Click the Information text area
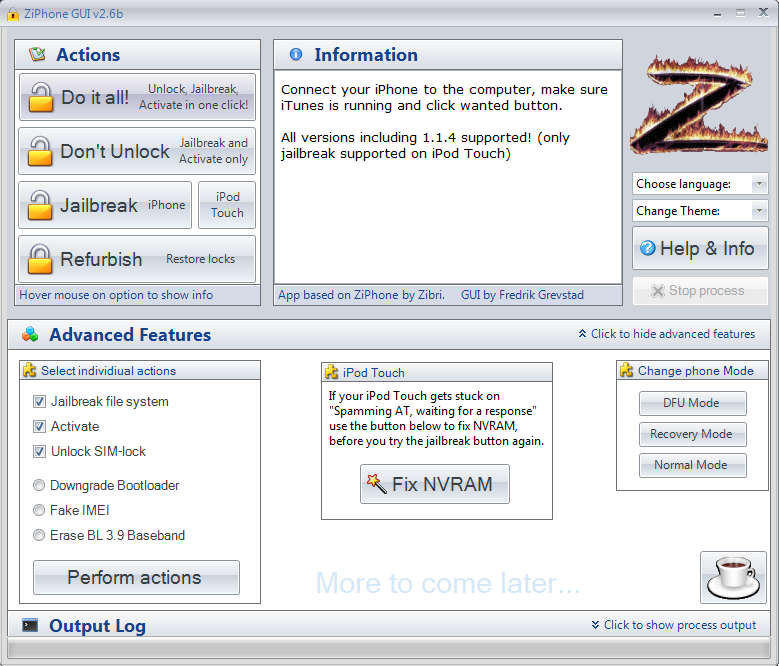 [448, 177]
